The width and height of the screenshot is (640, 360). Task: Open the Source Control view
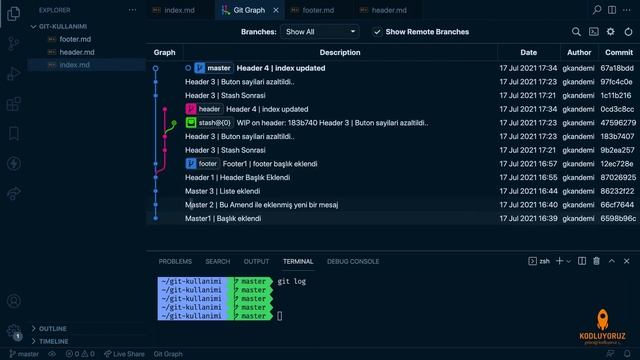(13, 43)
